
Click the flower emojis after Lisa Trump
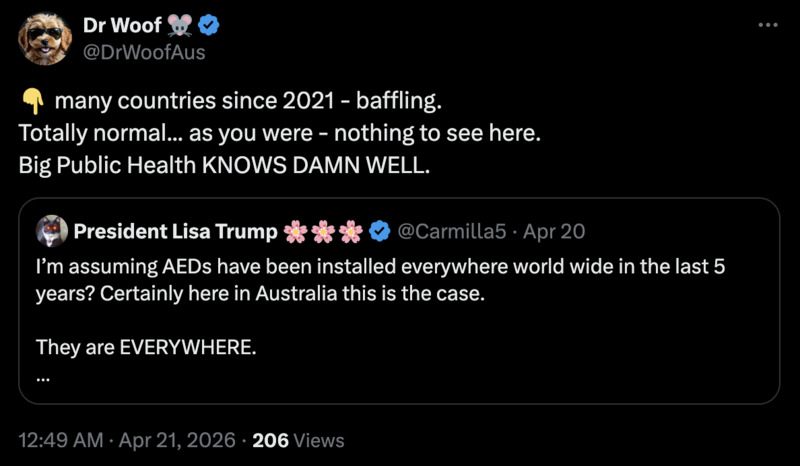coord(323,232)
